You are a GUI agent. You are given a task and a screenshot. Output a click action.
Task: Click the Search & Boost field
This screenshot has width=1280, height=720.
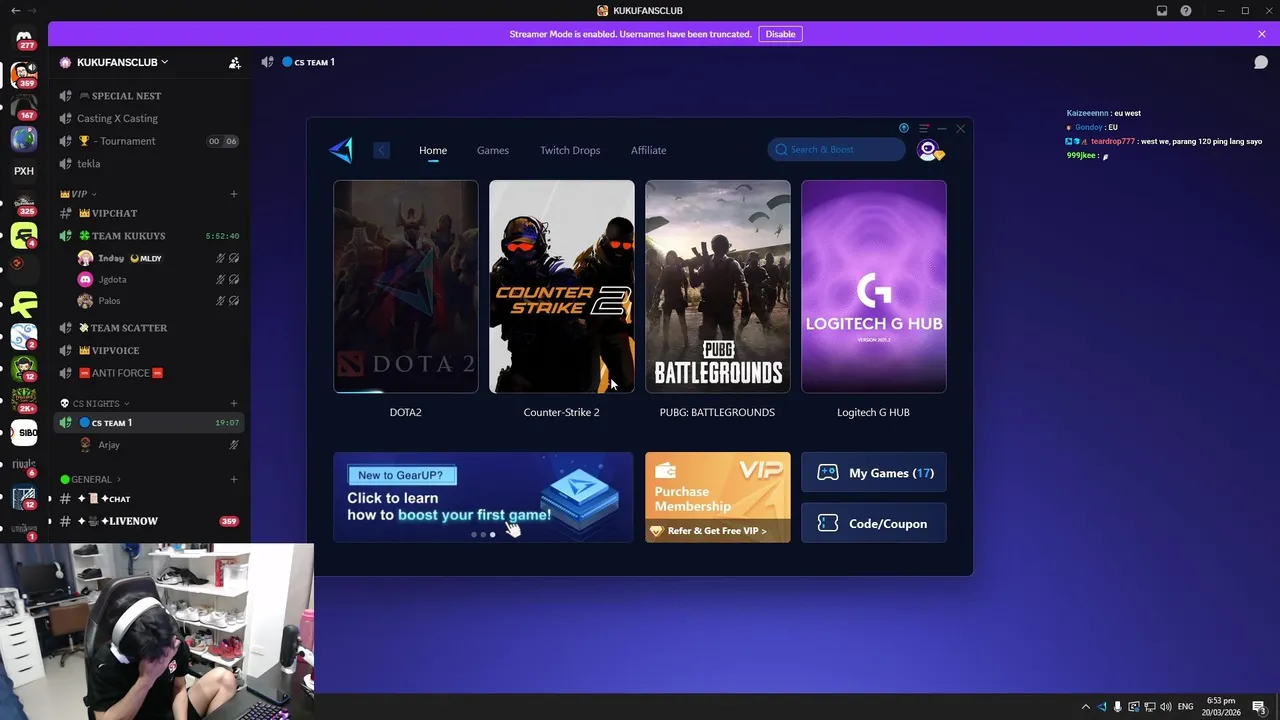tap(836, 150)
